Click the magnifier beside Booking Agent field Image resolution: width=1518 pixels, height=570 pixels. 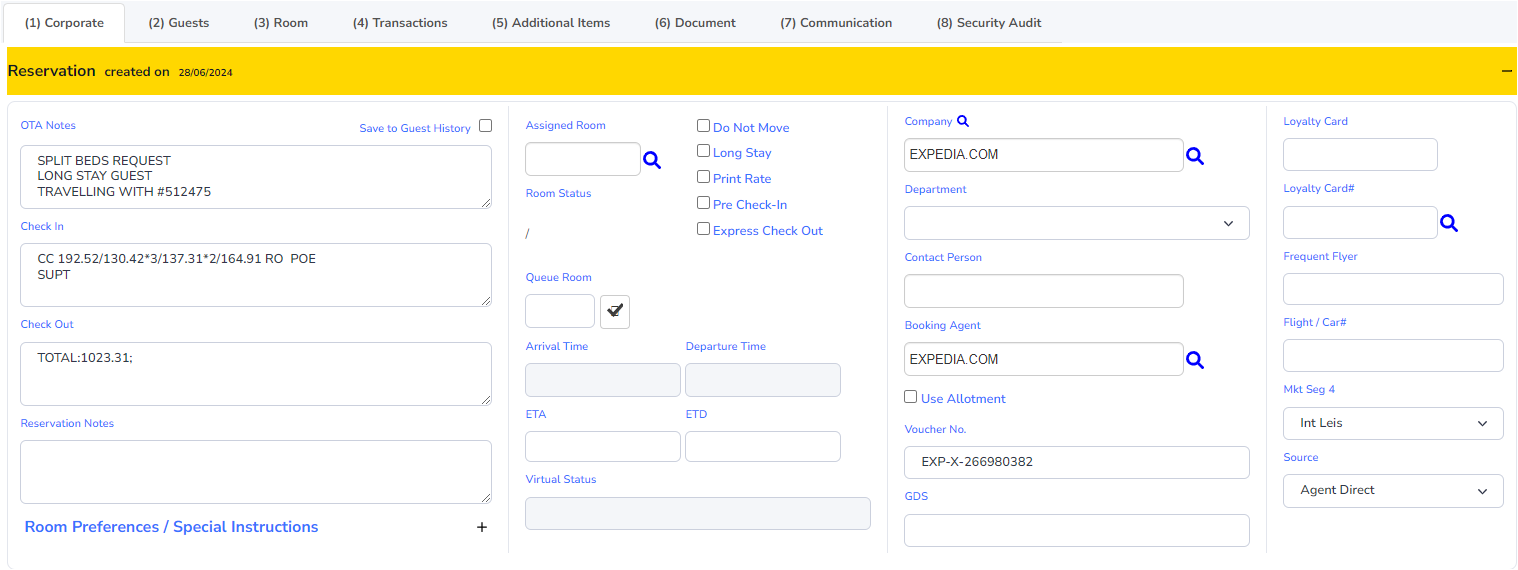[x=1195, y=360]
